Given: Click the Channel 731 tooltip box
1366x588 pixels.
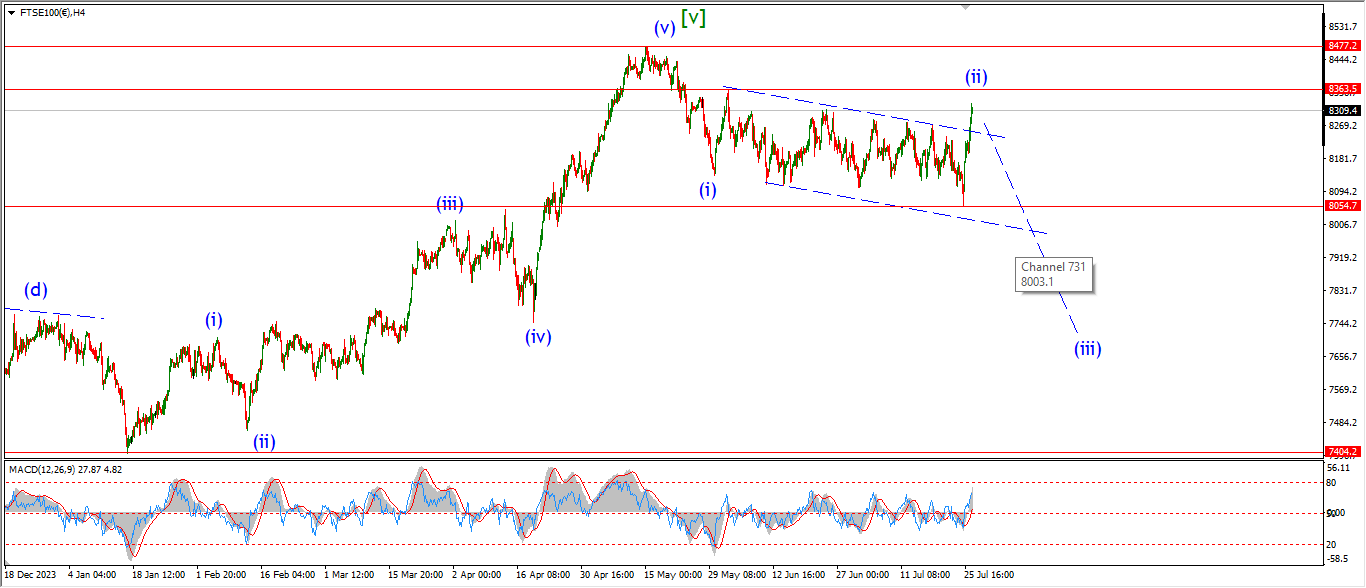Looking at the screenshot, I should click(1053, 274).
